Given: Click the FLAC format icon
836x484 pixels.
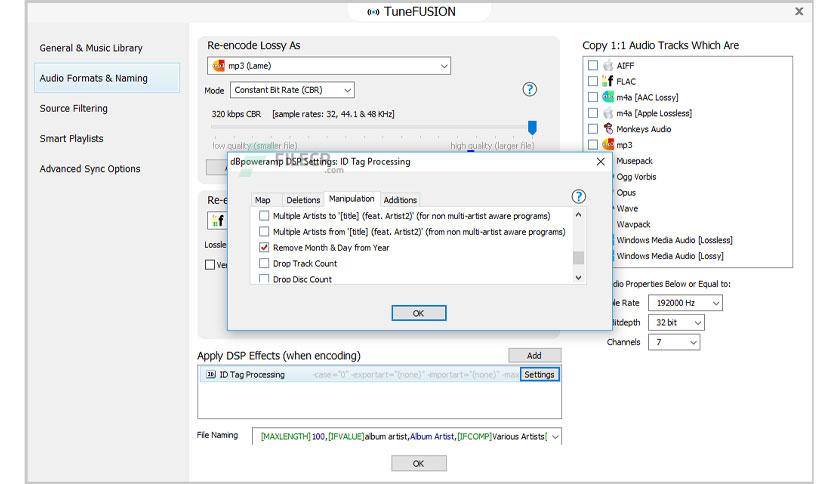Looking at the screenshot, I should click(x=608, y=81).
